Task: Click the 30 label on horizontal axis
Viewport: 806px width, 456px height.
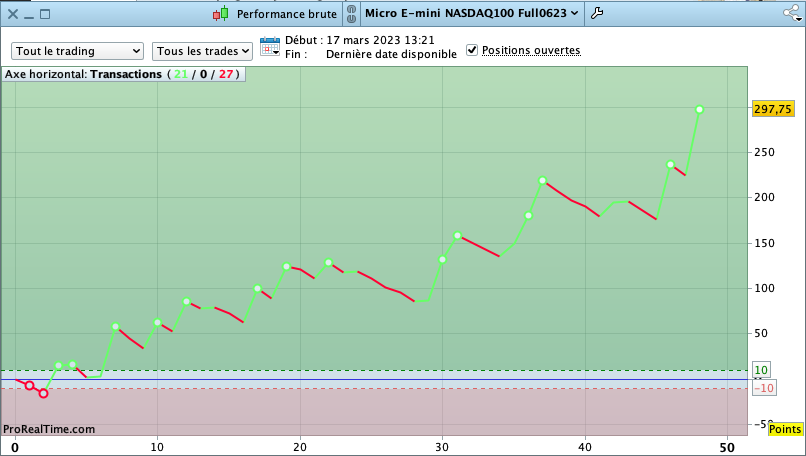Action: [442, 447]
